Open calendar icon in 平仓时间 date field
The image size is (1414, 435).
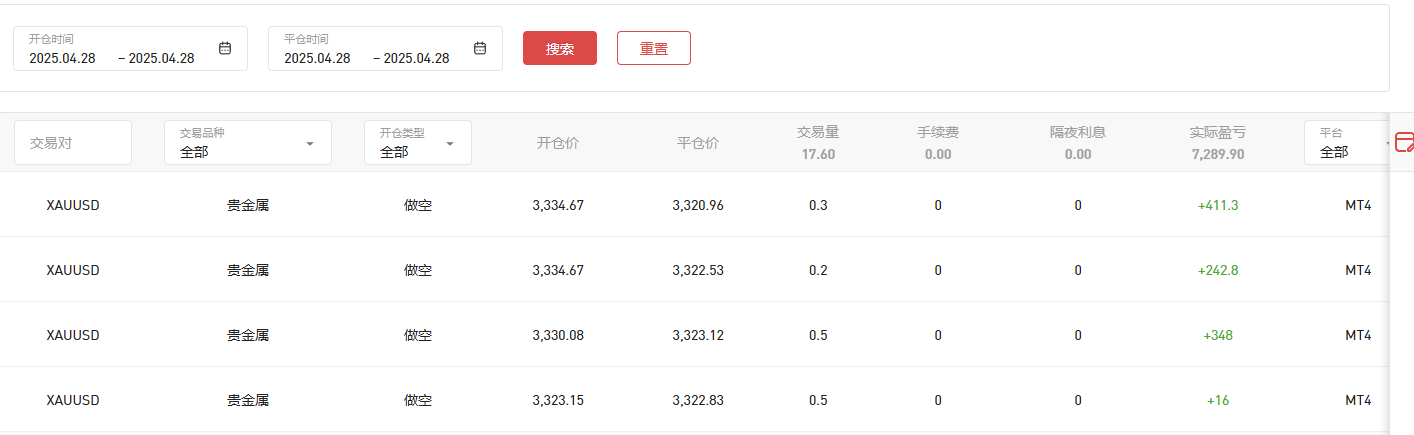[480, 48]
